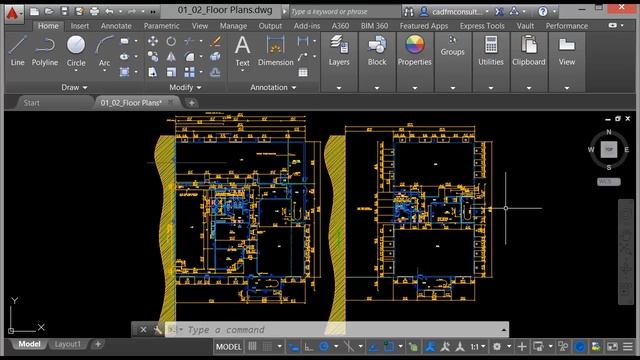
Task: Toggle snap mode in status bar
Action: point(267,347)
